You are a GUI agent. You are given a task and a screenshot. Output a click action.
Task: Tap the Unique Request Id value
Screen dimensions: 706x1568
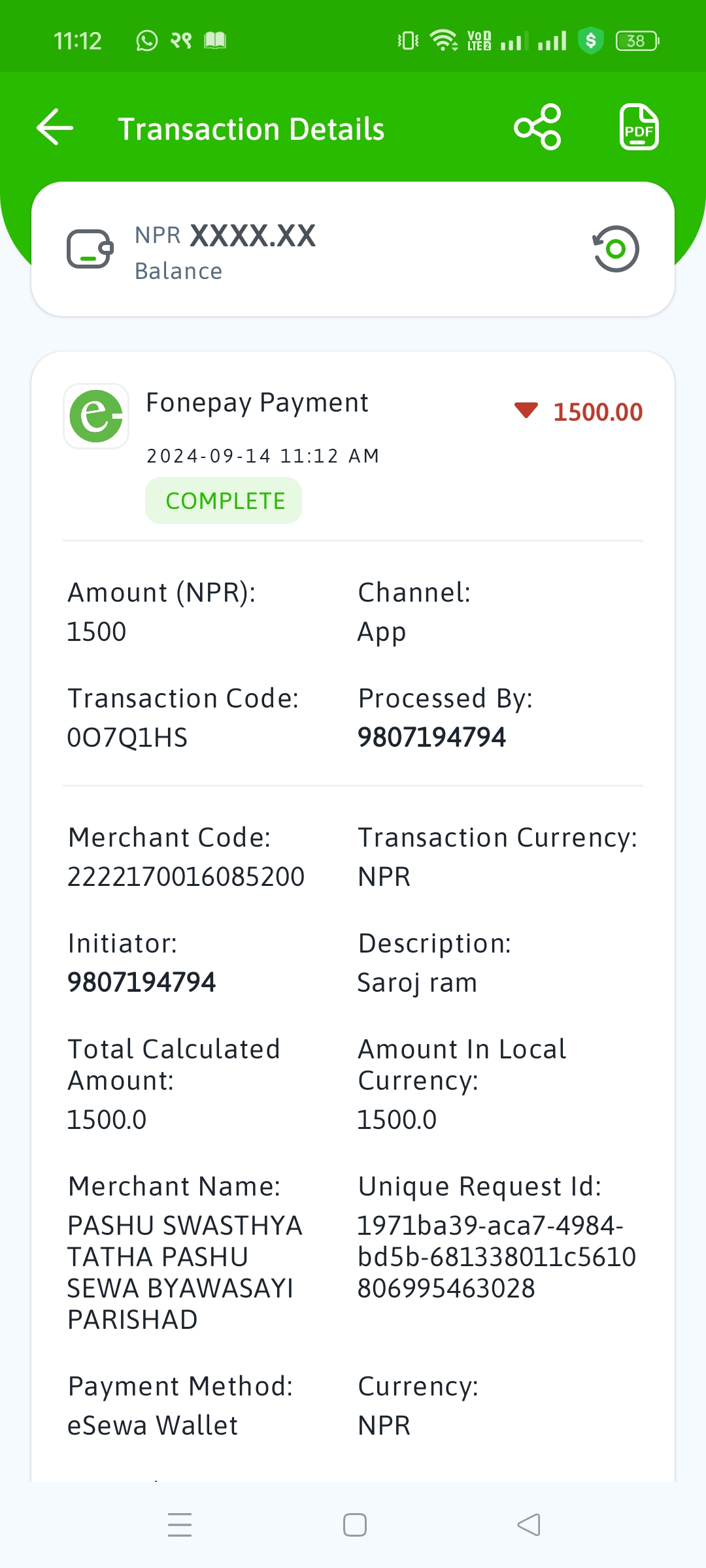point(497,1257)
